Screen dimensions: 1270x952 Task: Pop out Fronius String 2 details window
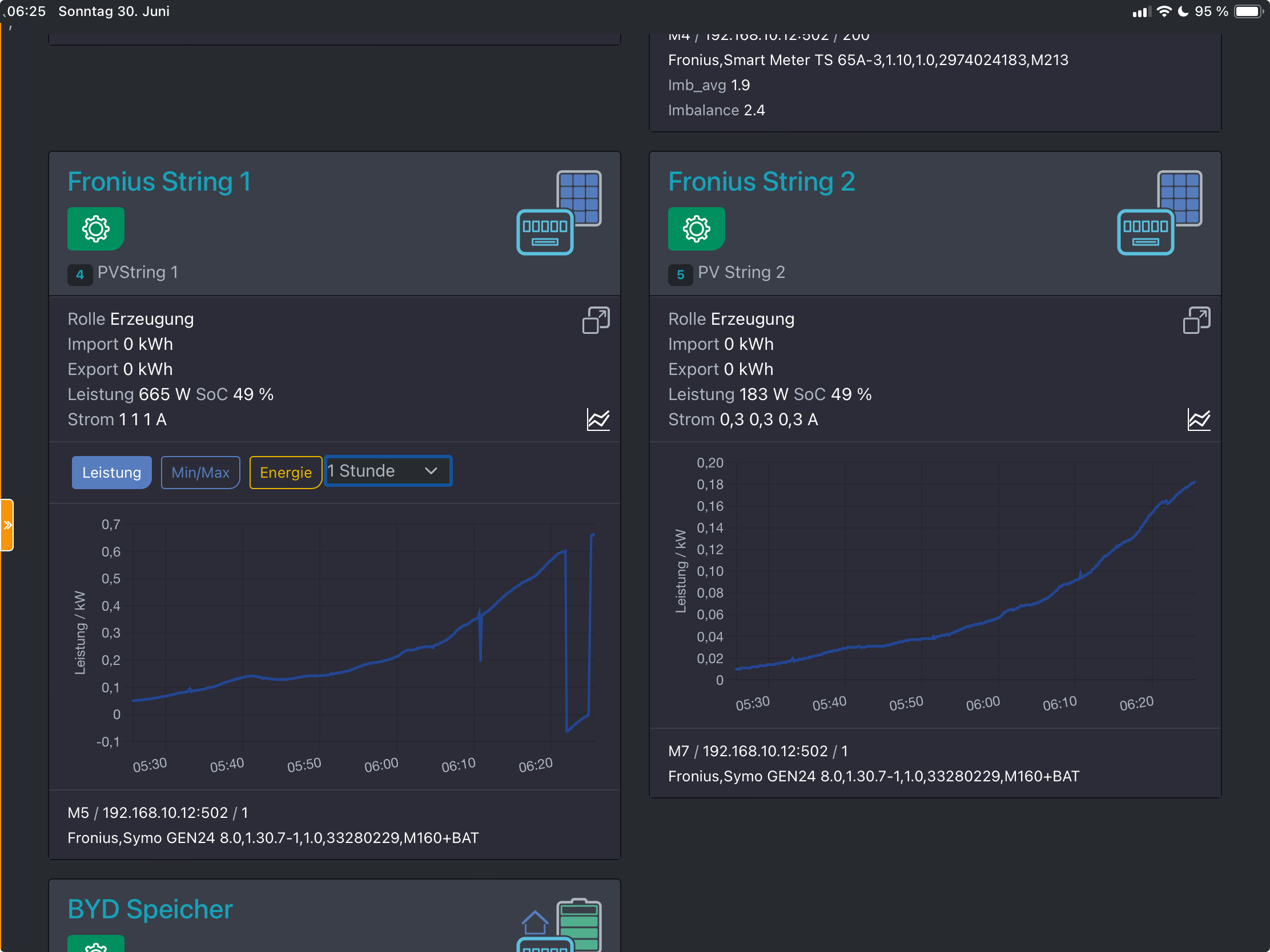1196,320
